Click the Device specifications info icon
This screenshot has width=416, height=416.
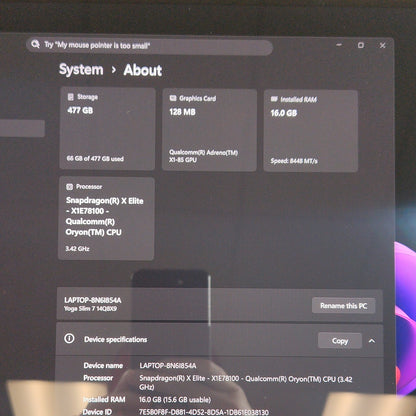point(69,339)
